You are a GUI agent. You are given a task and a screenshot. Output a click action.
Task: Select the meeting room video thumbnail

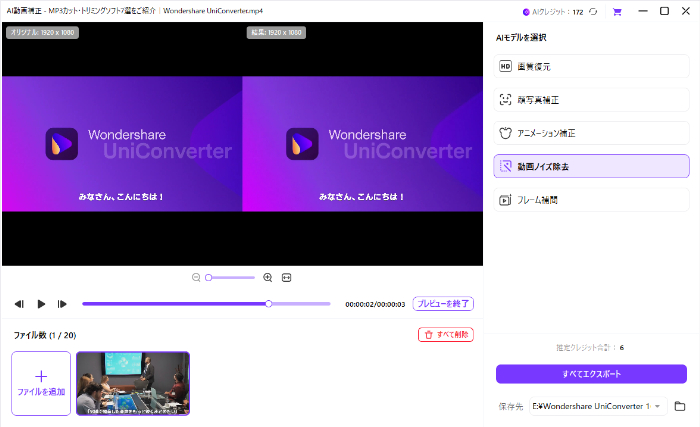(x=133, y=383)
